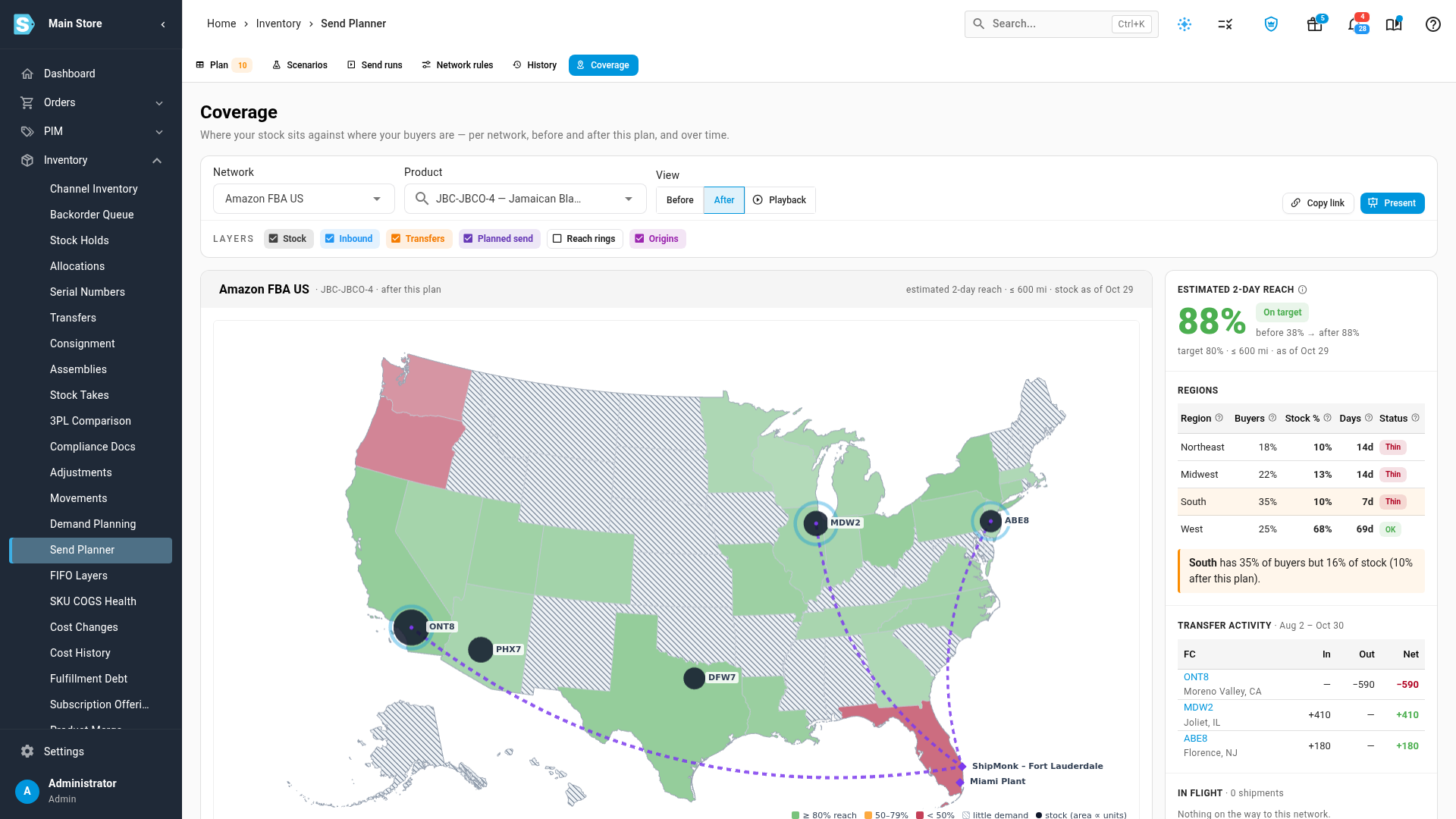Click the PHX7 stock marker on map
The image size is (1456, 819).
click(x=480, y=649)
